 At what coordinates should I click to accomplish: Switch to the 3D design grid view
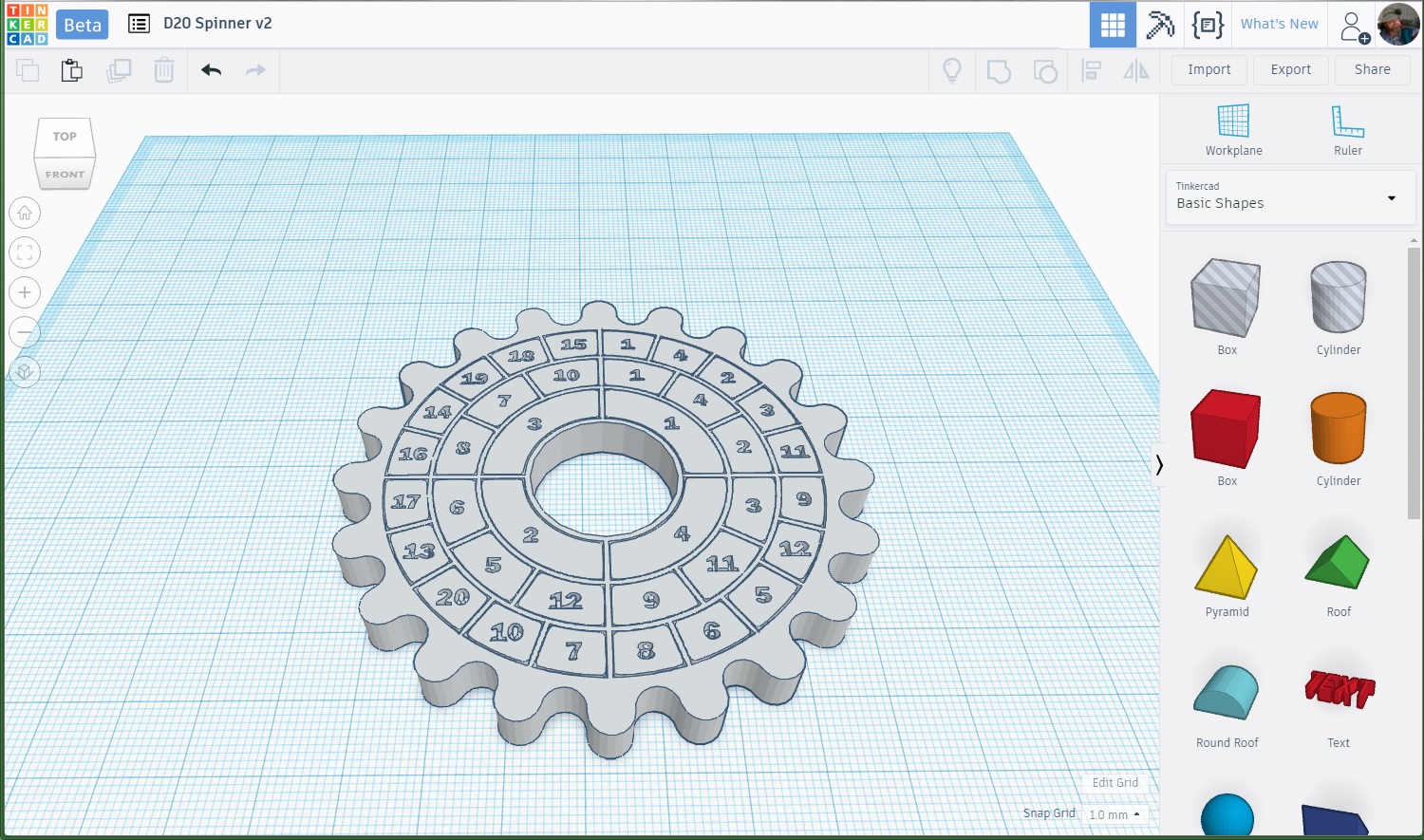coord(1113,25)
